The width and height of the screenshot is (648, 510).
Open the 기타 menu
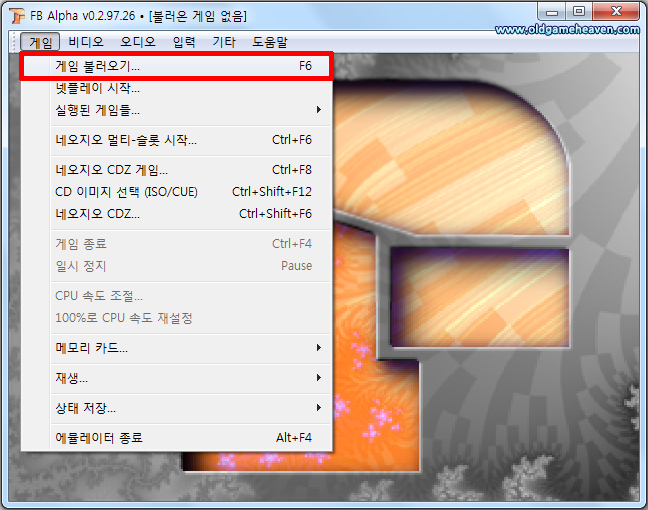[224, 42]
